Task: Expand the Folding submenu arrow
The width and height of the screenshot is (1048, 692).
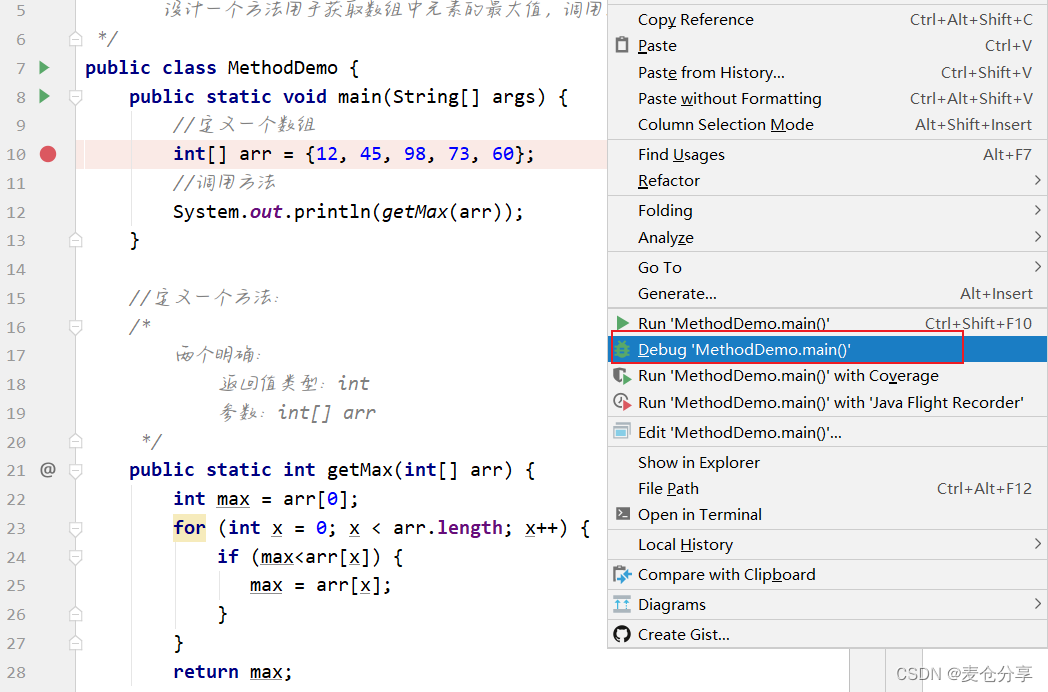Action: [1037, 210]
